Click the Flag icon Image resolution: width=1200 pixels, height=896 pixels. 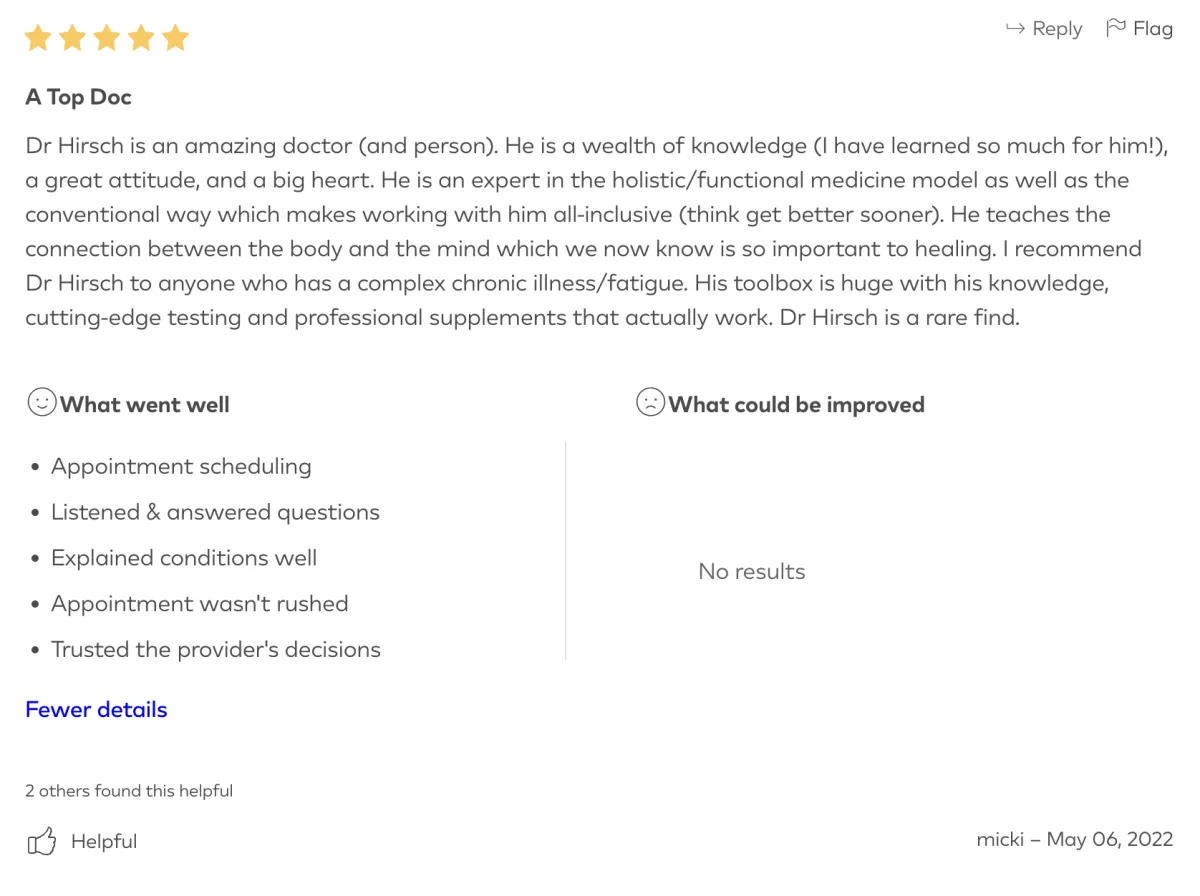[1115, 28]
